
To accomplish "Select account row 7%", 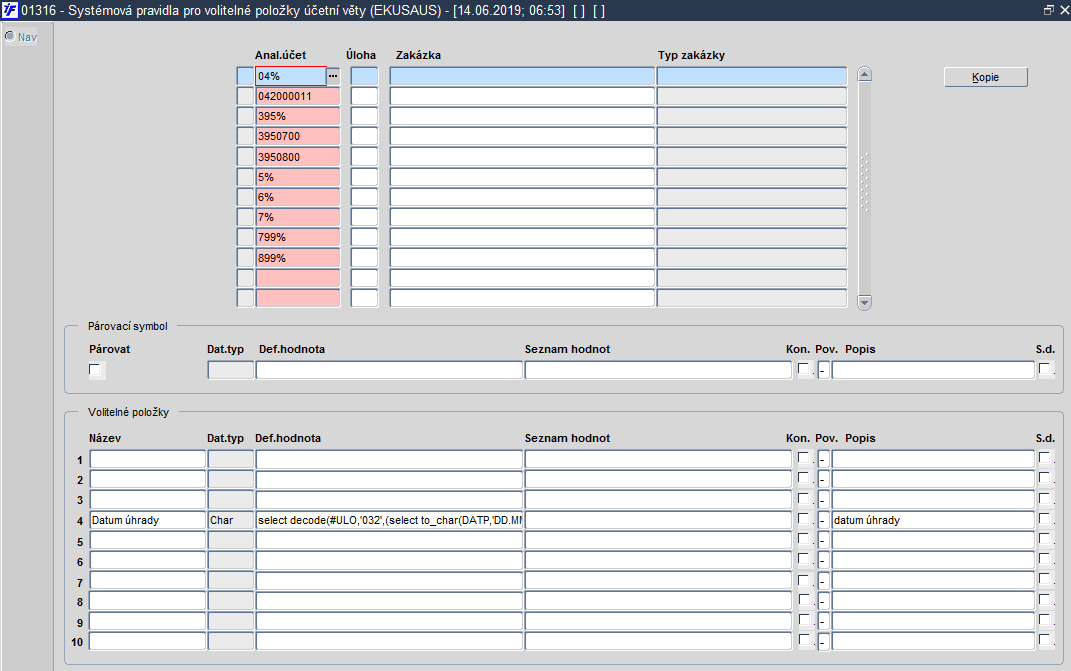I will 298,217.
